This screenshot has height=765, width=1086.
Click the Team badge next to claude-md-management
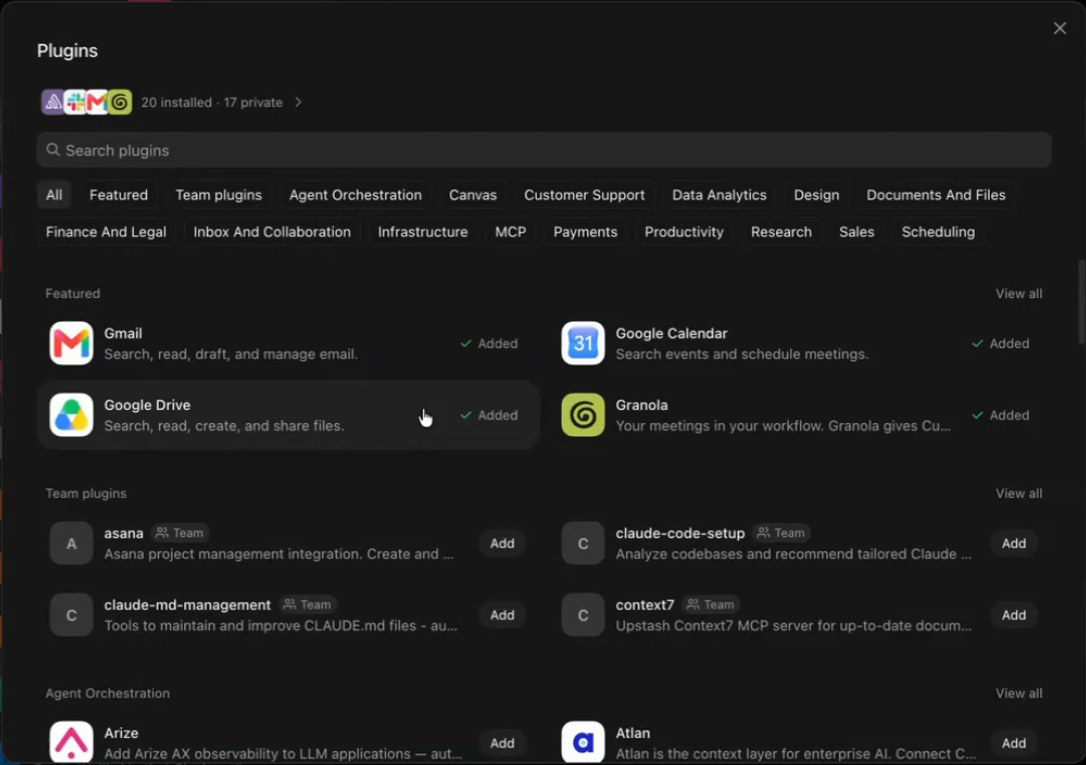tap(308, 604)
